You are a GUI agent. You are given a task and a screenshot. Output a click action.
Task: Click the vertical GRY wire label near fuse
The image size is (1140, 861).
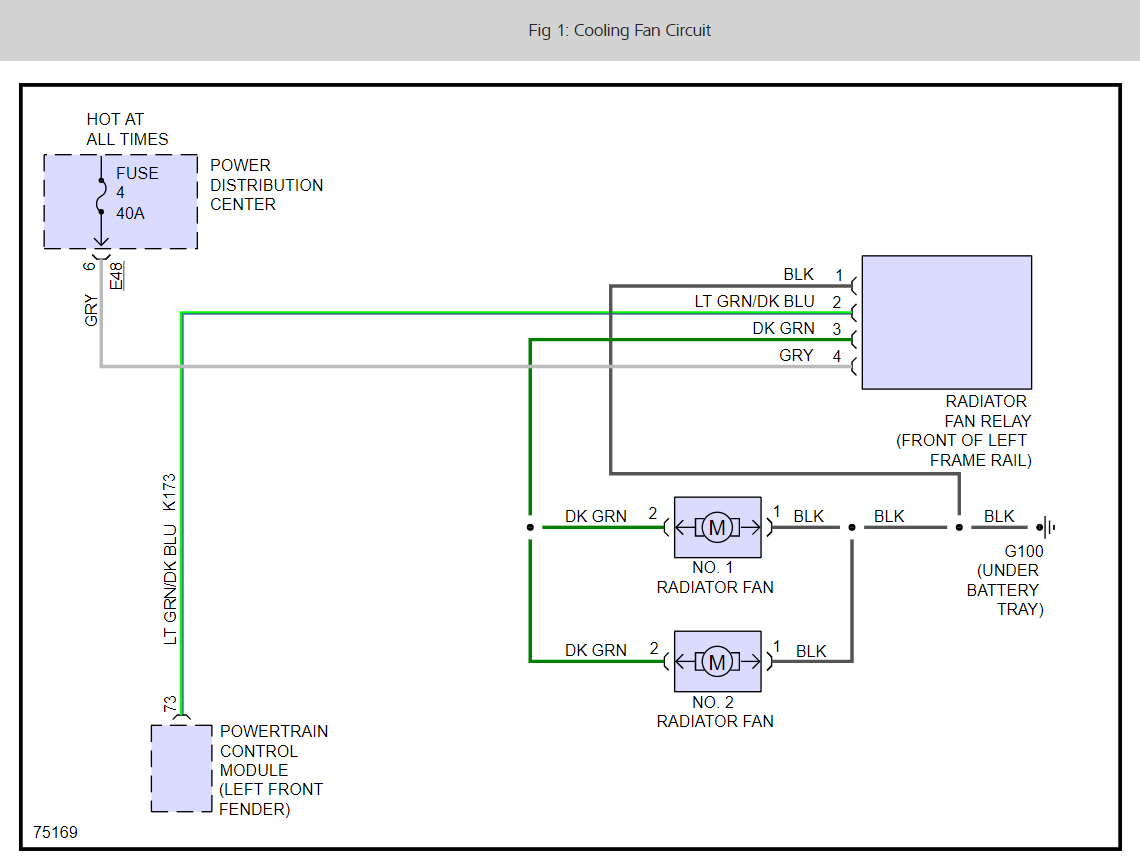(x=92, y=310)
